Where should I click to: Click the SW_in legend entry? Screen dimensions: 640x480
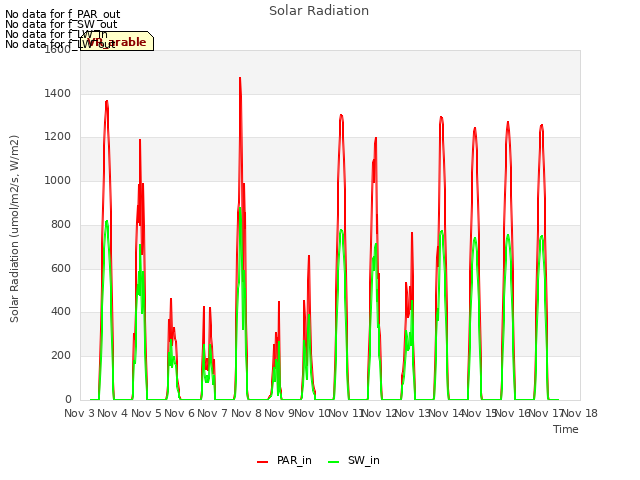354,460
